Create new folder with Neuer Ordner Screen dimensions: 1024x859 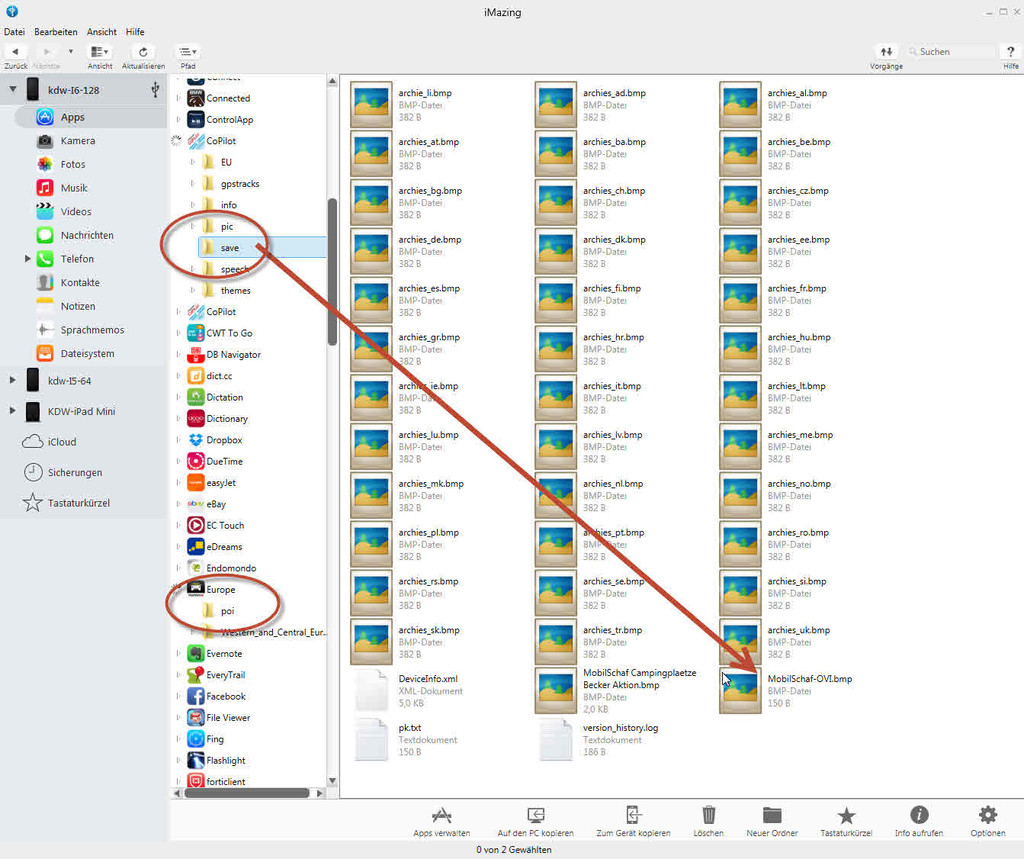coord(772,815)
